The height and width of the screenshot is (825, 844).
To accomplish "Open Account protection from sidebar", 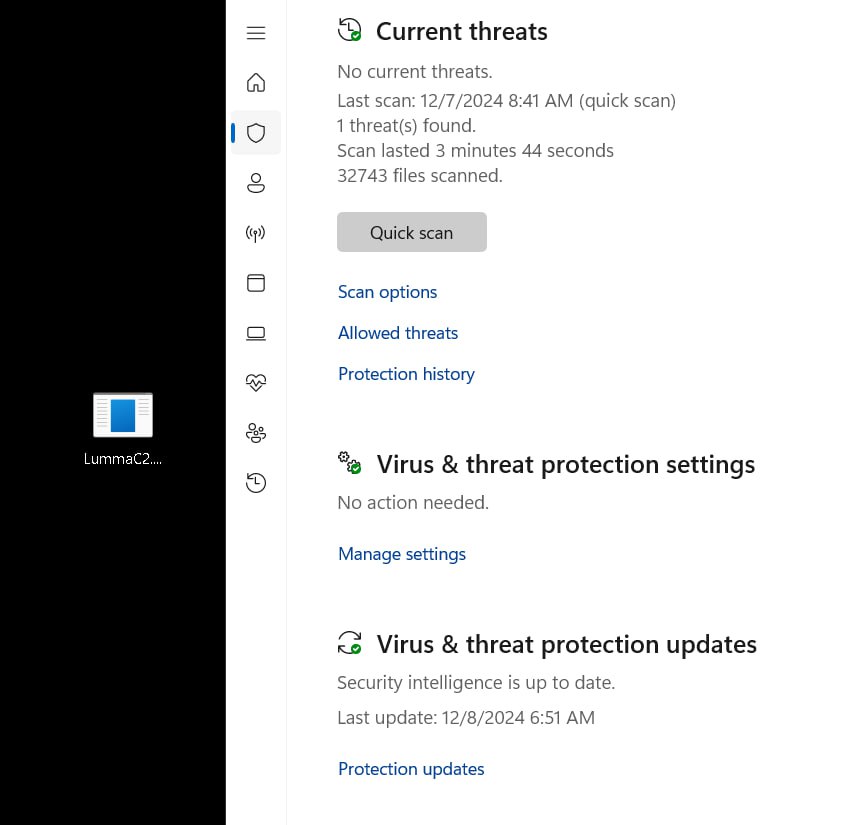I will click(x=256, y=183).
